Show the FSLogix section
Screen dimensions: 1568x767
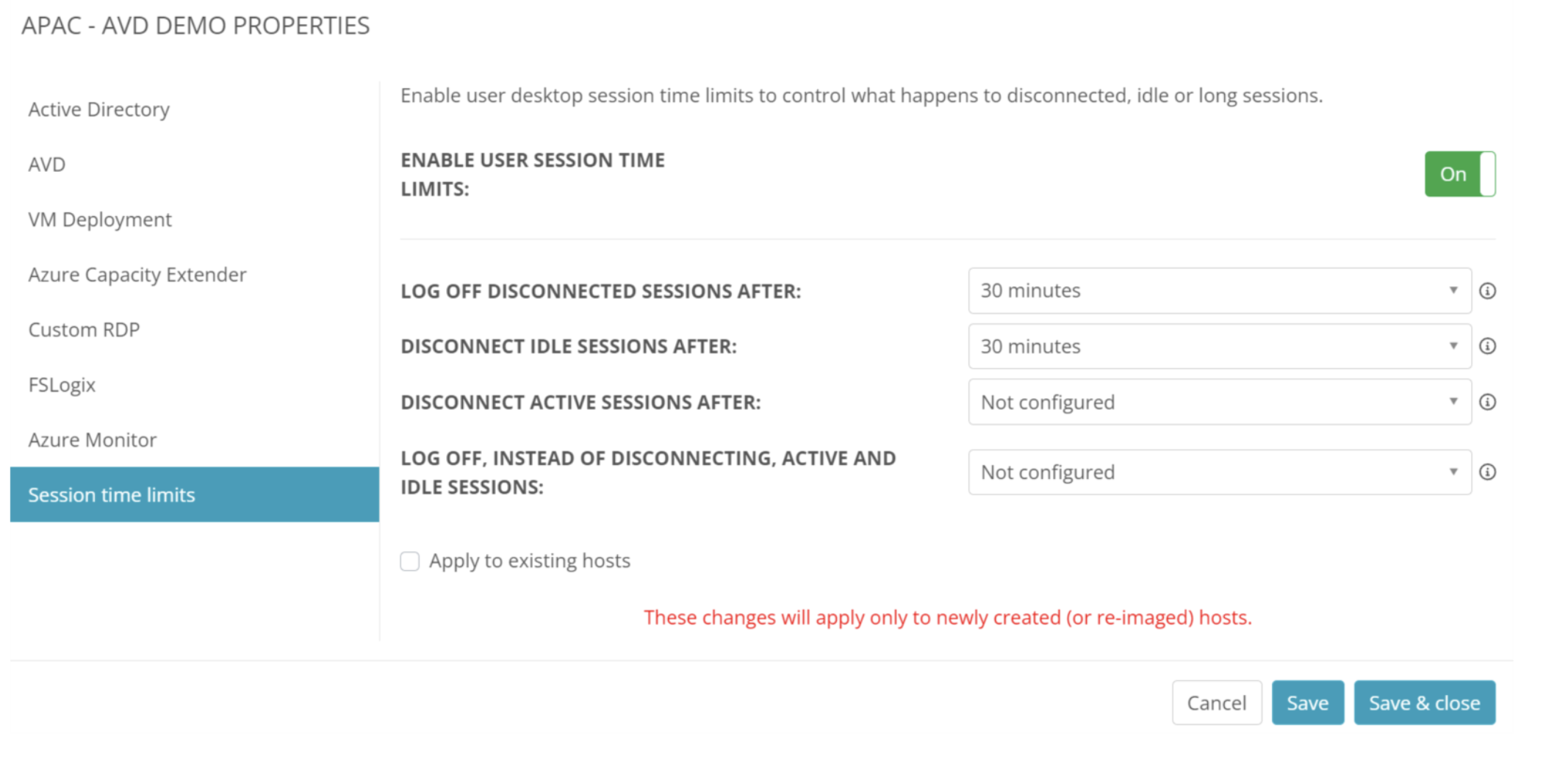(x=62, y=385)
